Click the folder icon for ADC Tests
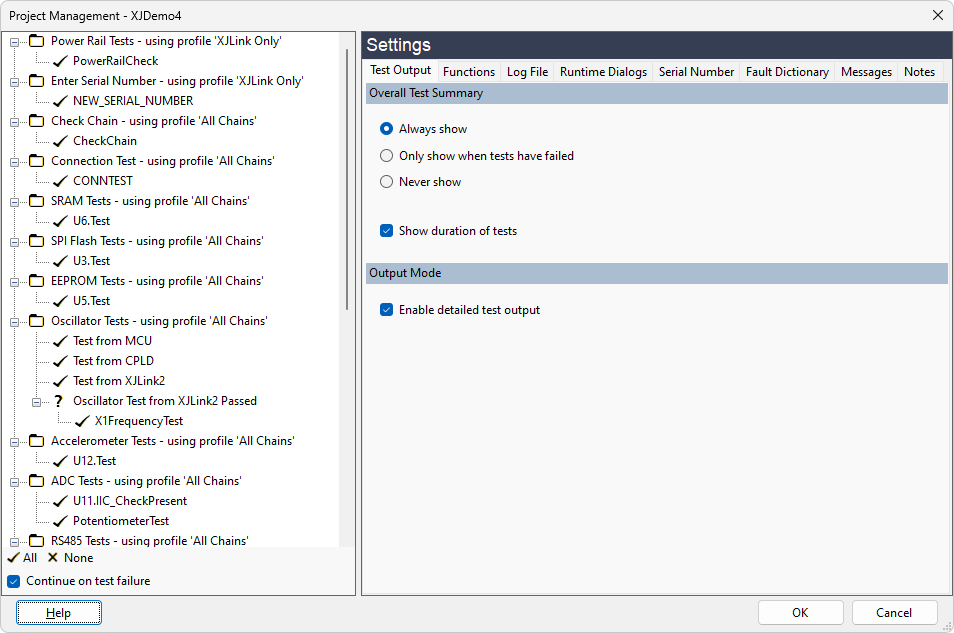Screen dimensions: 954x633 point(37,481)
